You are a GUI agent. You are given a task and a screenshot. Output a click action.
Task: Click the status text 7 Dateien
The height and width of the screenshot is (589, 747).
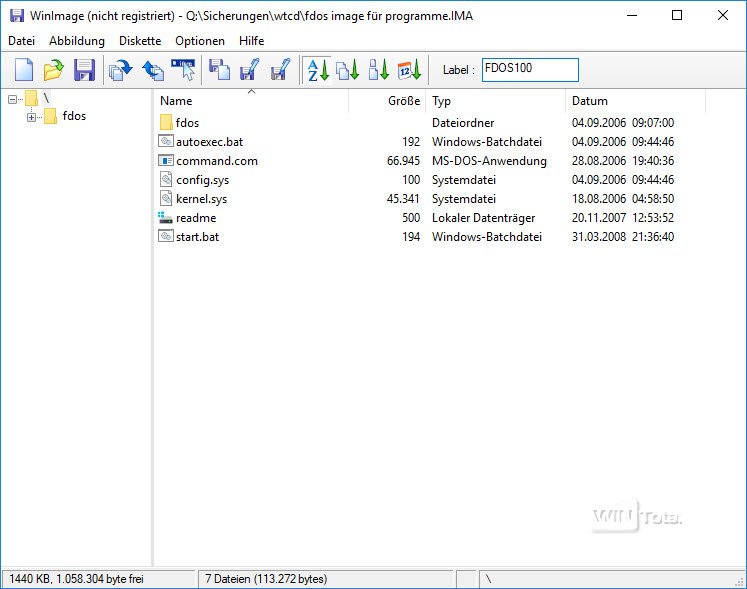(x=266, y=579)
